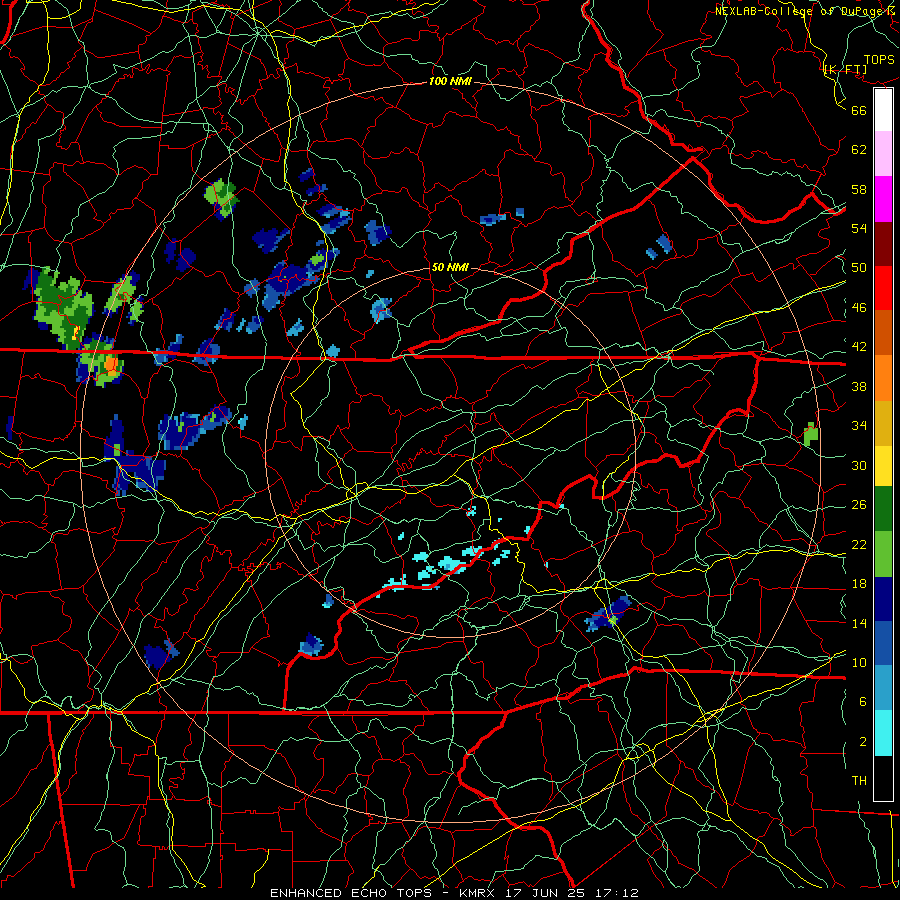Click the bright cyan legend swatch
This screenshot has width=900, height=900.
883,733
